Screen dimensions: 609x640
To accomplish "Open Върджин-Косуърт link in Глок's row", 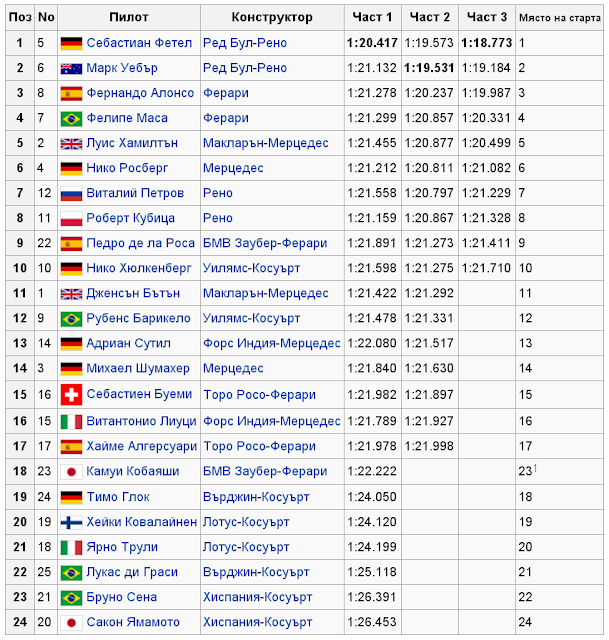I will coord(256,497).
